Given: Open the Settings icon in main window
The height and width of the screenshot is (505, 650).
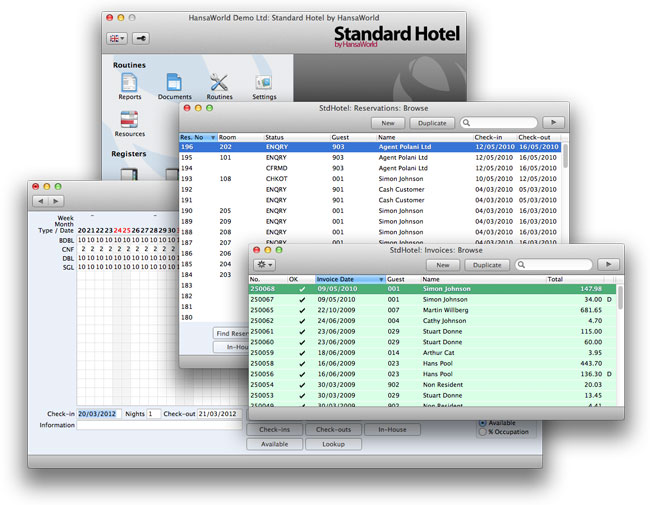Looking at the screenshot, I should pos(264,86).
